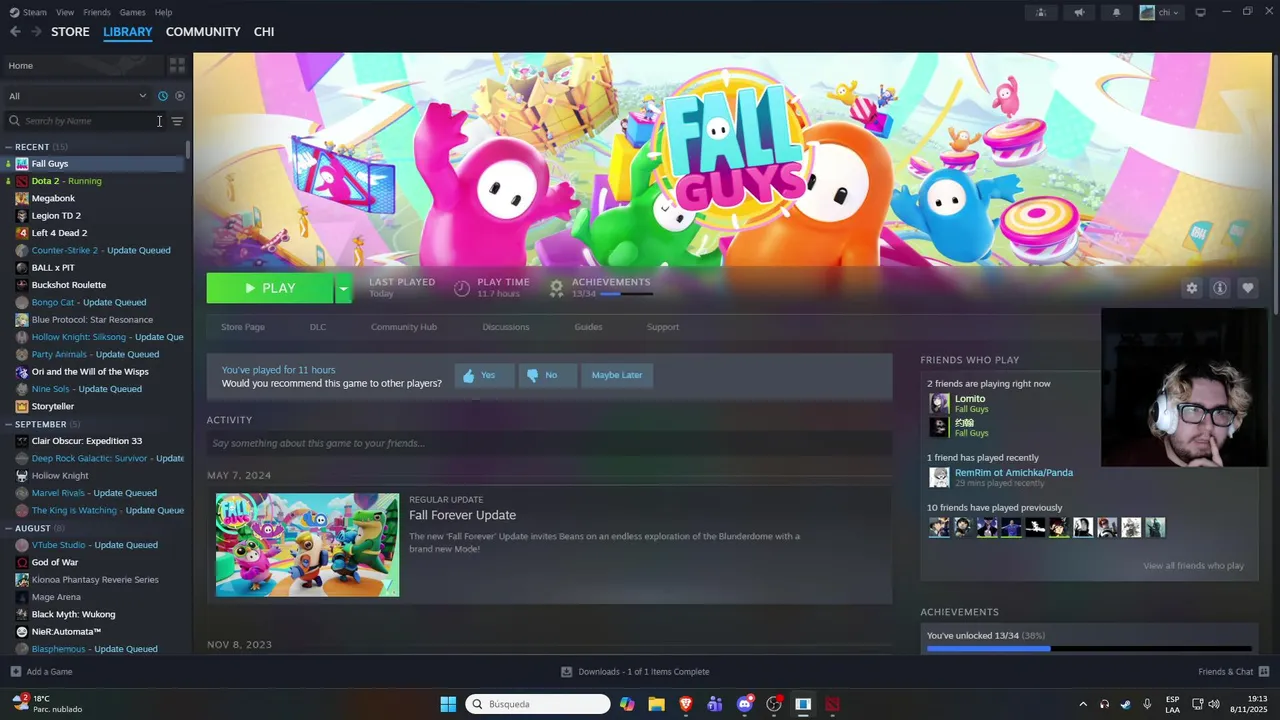
Task: Expand the Play button dropdown arrow
Action: coord(343,288)
